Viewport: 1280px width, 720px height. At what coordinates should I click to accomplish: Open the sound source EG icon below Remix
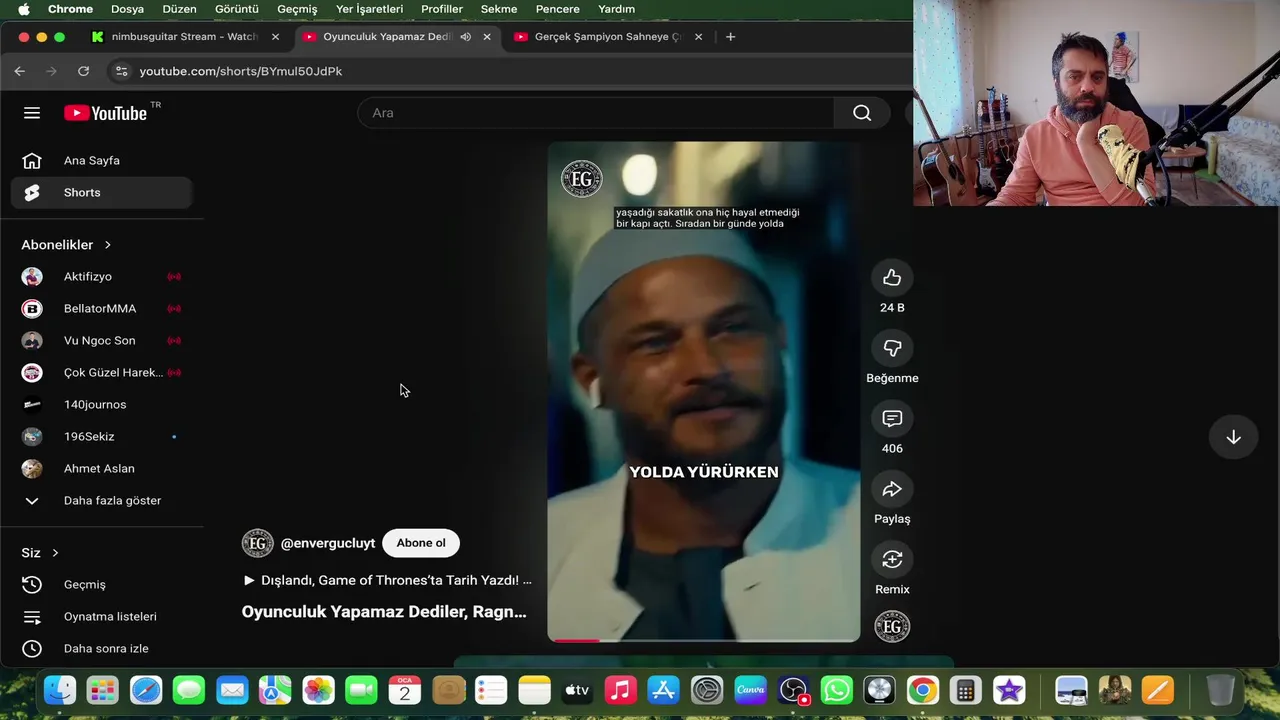pos(892,626)
